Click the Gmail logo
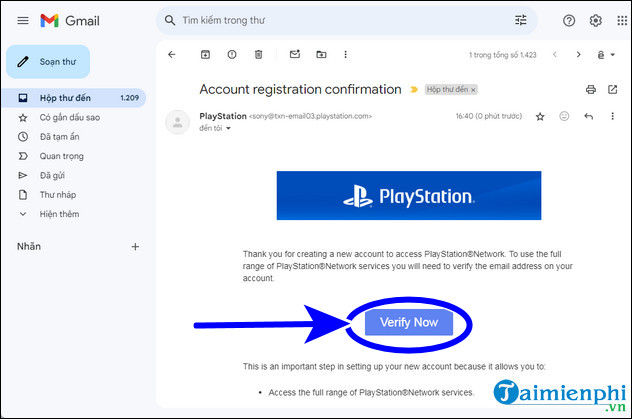 click(70, 21)
